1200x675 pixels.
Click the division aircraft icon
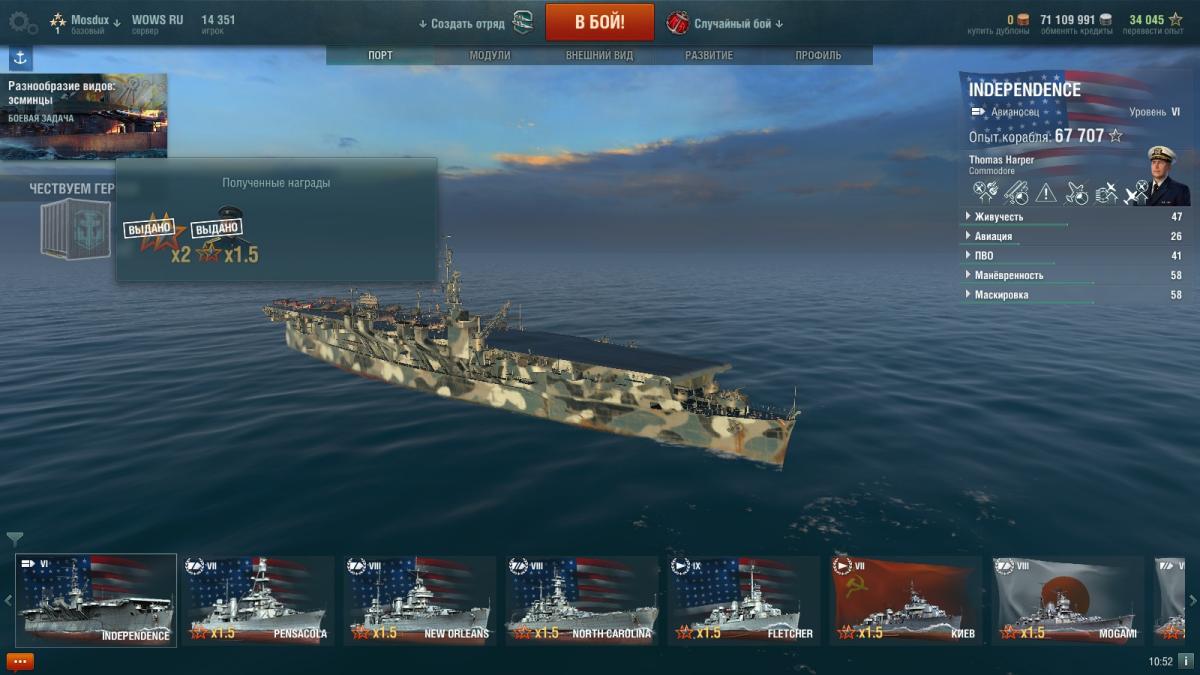coord(522,22)
